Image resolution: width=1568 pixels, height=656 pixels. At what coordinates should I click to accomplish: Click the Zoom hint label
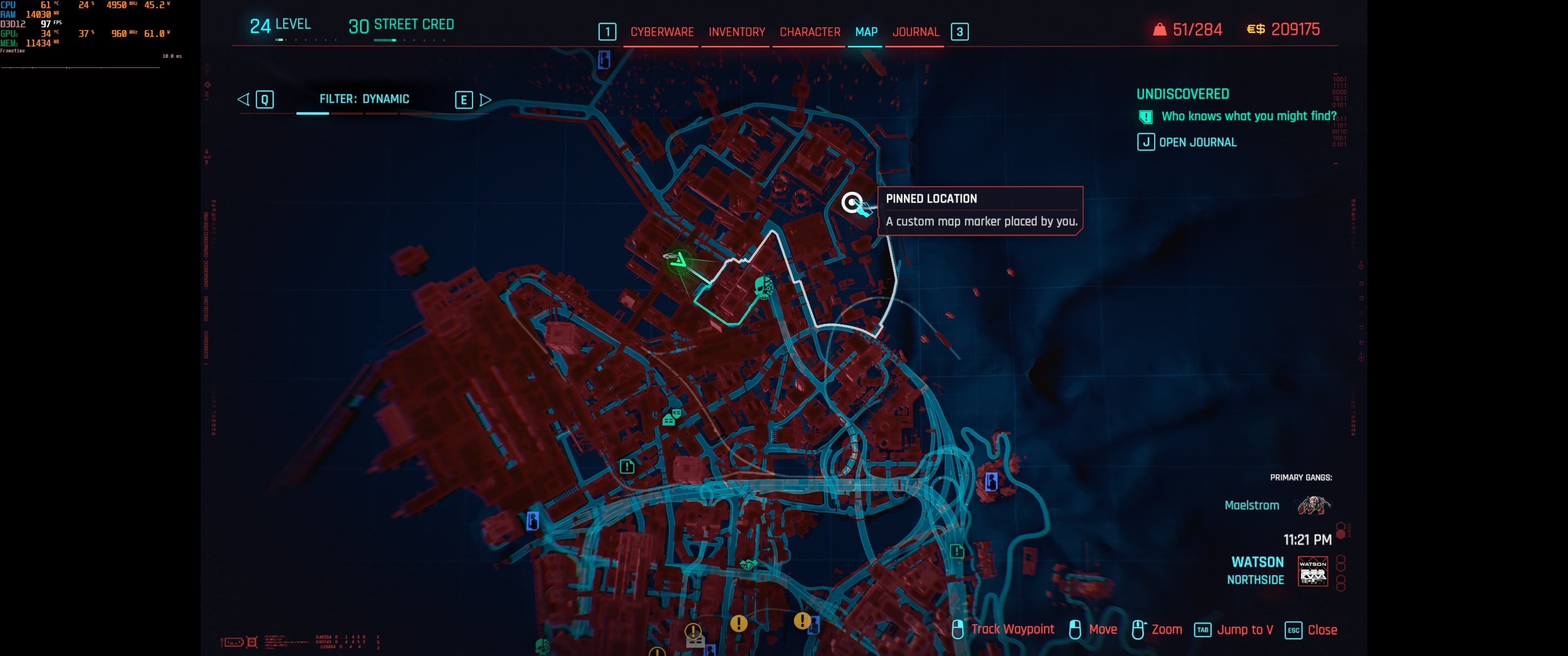(1166, 629)
